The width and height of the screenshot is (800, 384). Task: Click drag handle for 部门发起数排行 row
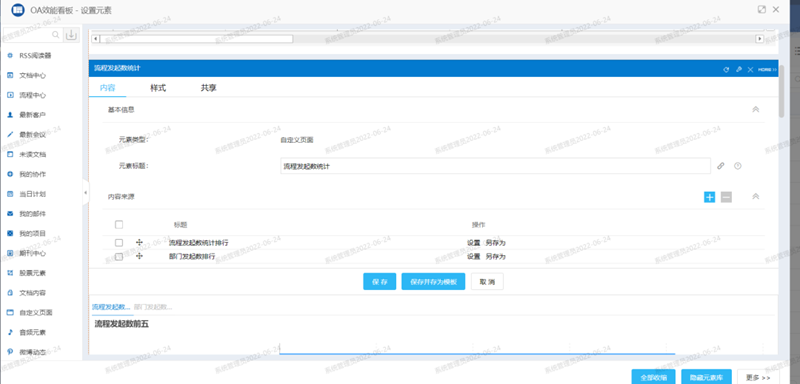[x=139, y=256]
